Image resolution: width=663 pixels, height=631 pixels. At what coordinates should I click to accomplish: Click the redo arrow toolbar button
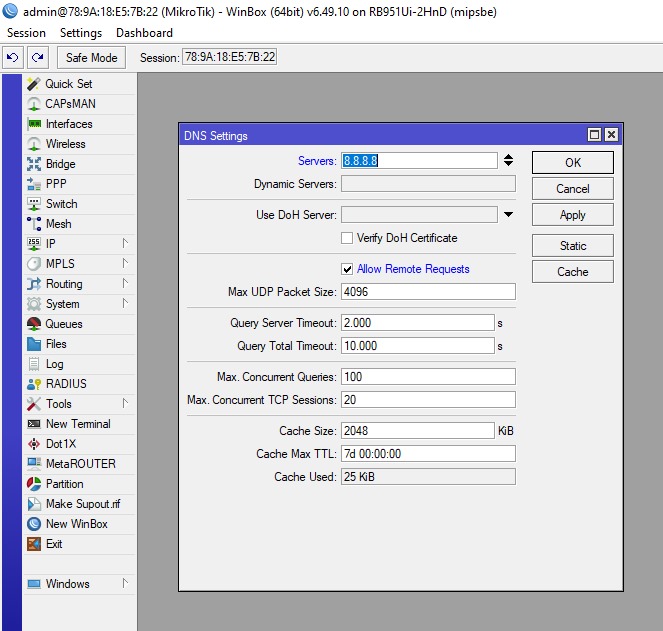[x=38, y=57]
